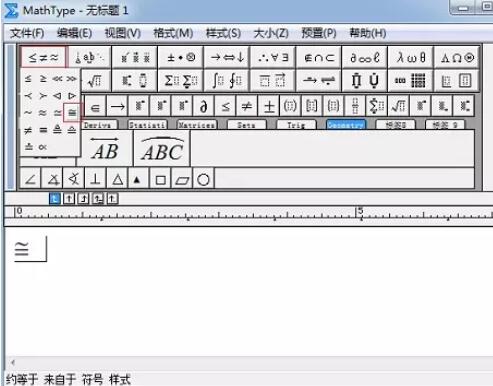Insert parentheses template from small bar
493x386 pixels.
click(x=290, y=107)
